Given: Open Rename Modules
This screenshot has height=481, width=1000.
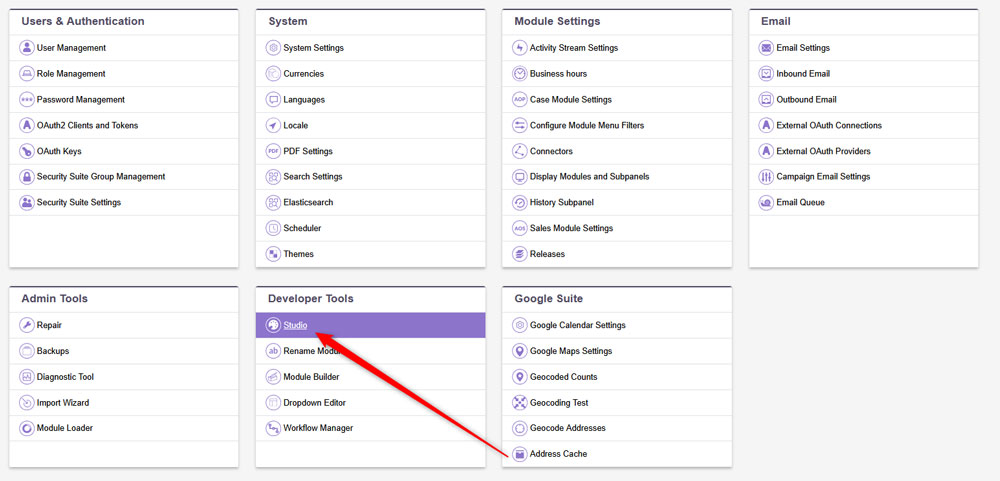Looking at the screenshot, I should (x=315, y=351).
